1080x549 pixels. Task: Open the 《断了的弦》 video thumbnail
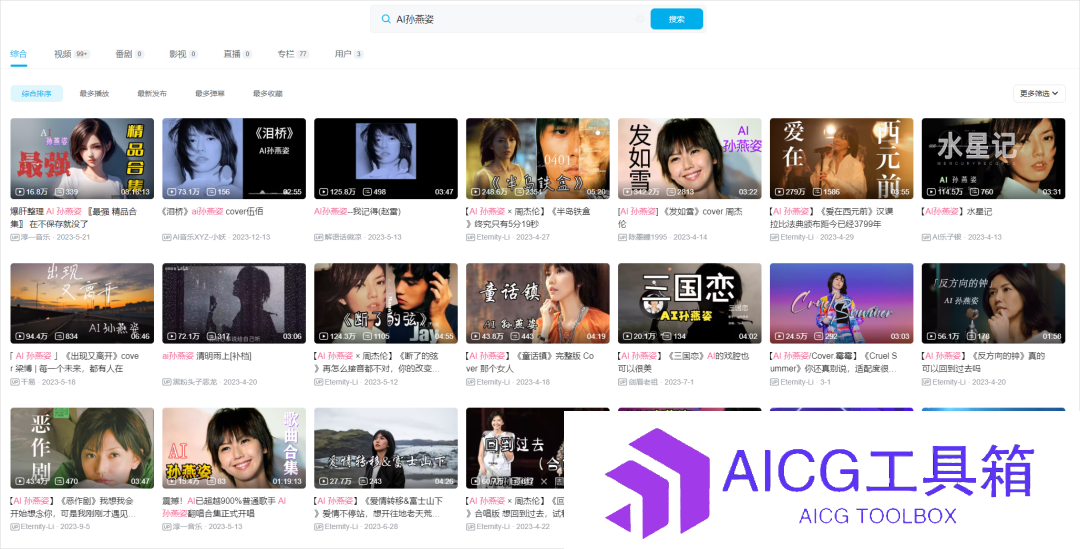386,303
